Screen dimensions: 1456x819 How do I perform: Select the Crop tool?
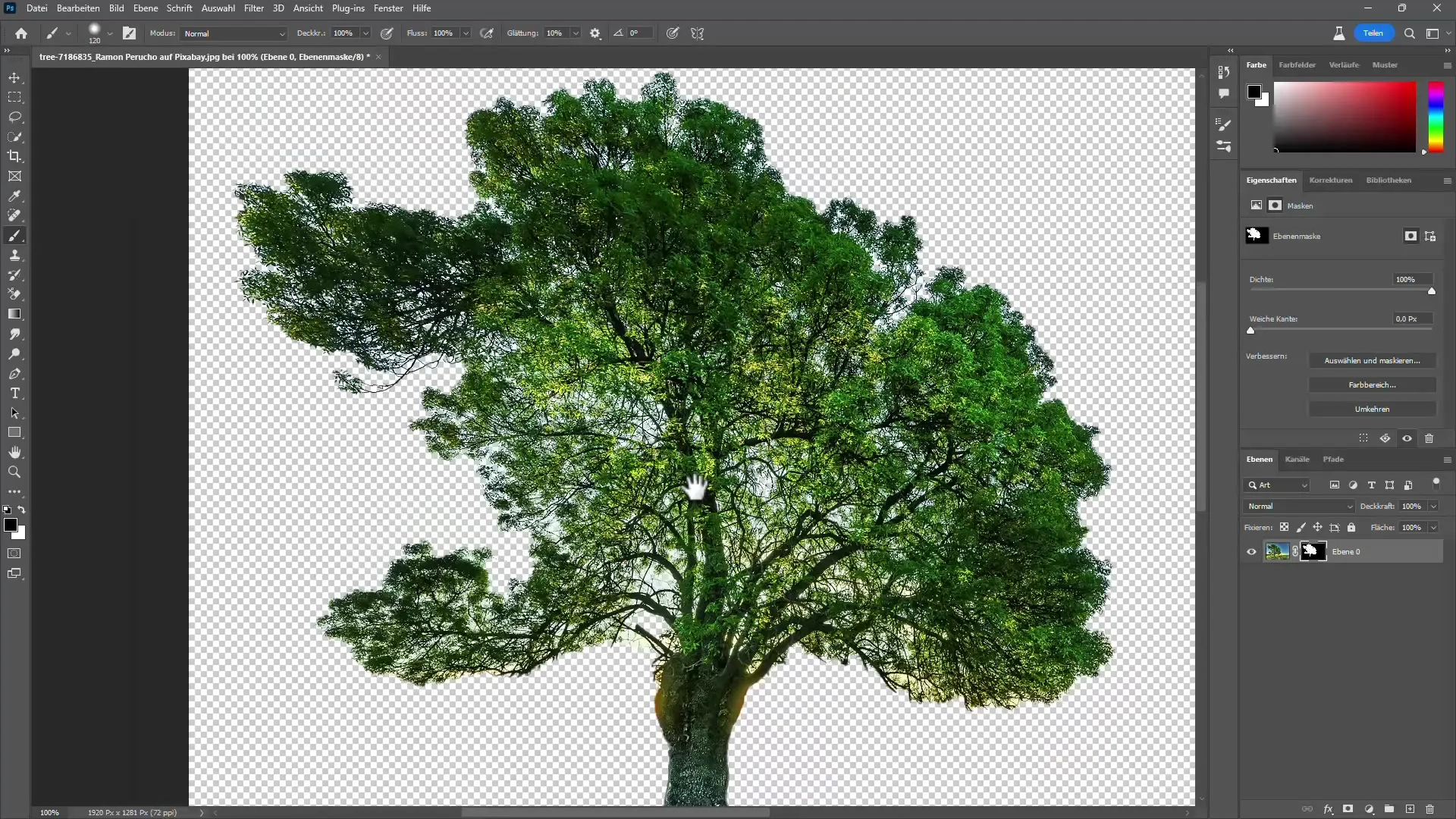(x=15, y=156)
